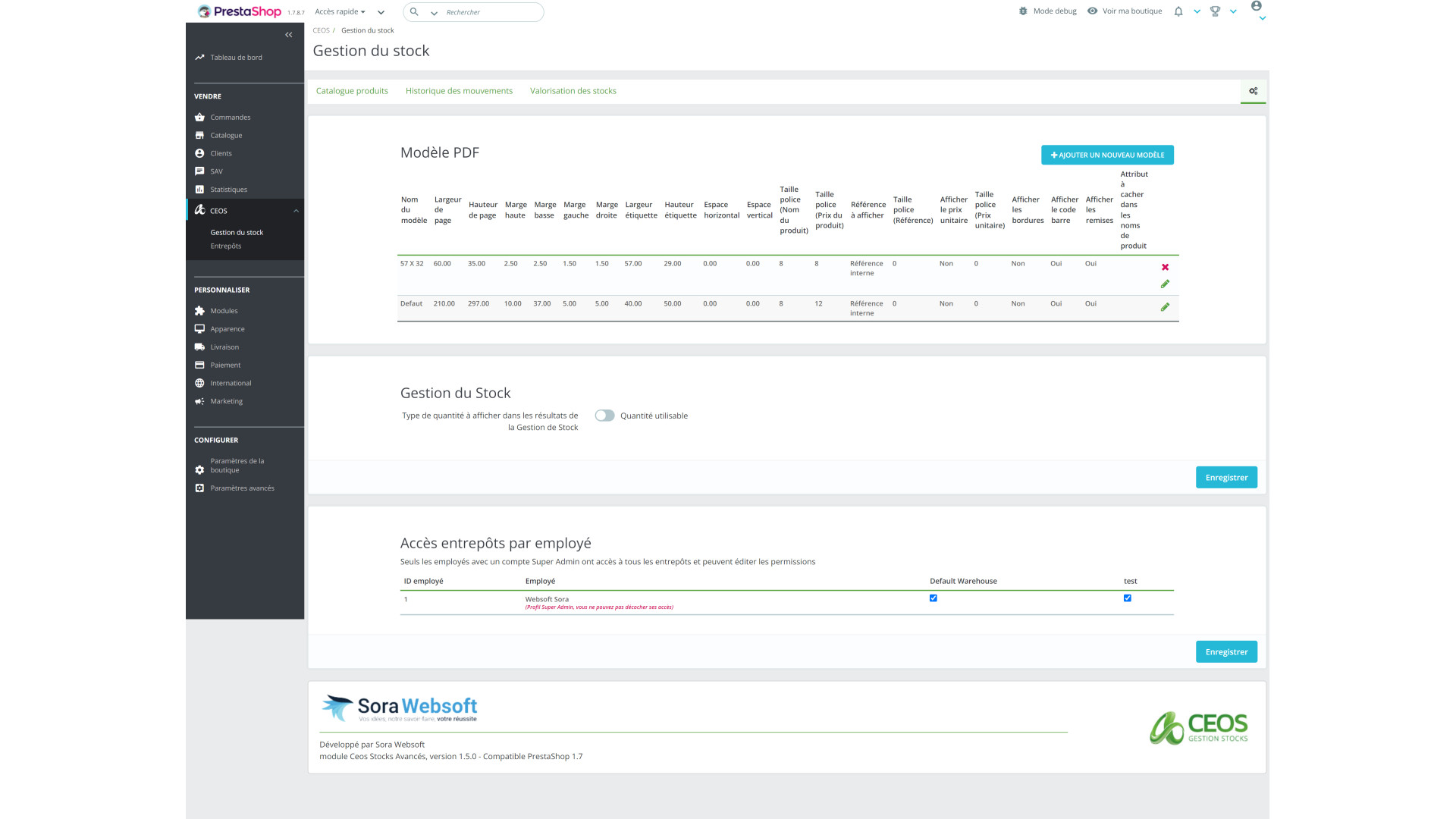Uncheck test warehouse for Websoft Sora
This screenshot has height=819, width=1456.
click(x=1127, y=598)
